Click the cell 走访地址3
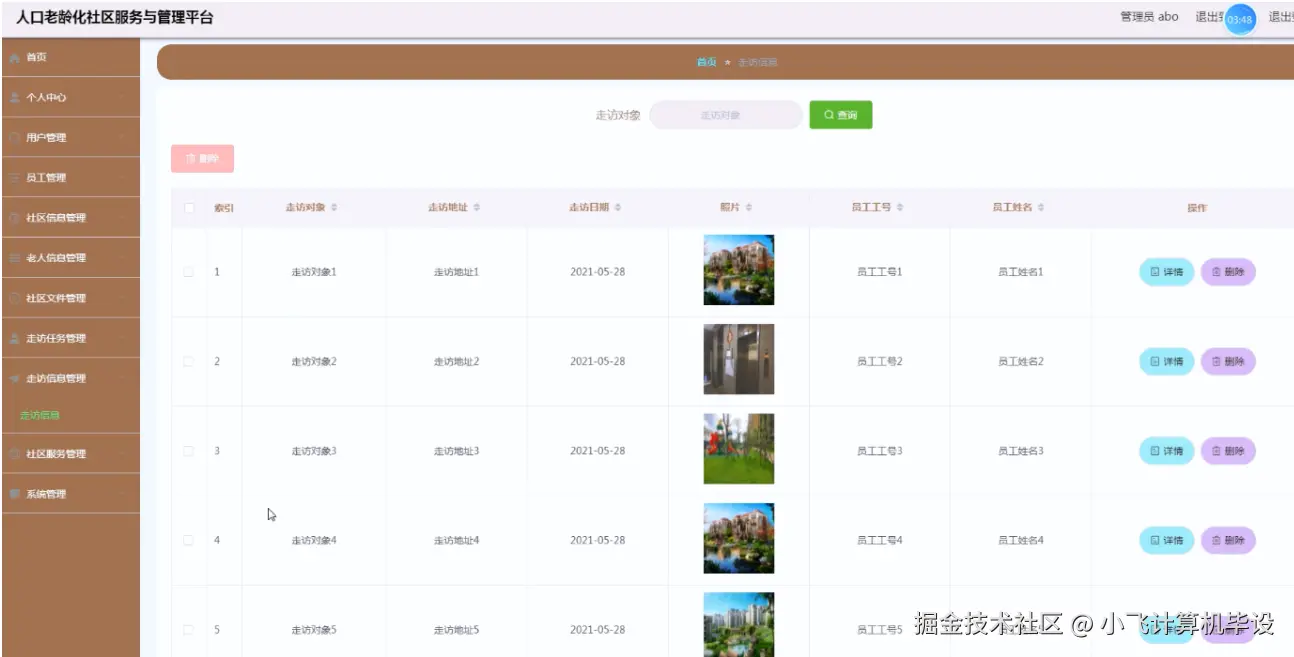 pos(456,451)
